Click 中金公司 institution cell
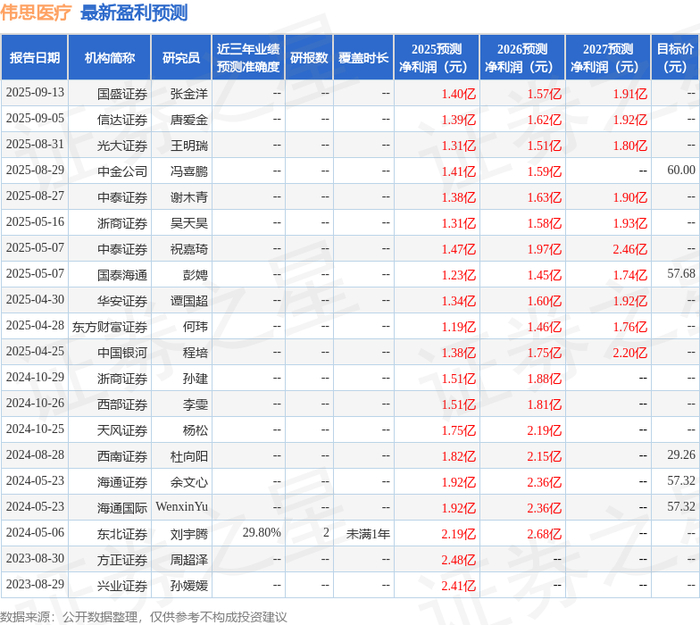This screenshot has height=625, width=700. tap(122, 171)
